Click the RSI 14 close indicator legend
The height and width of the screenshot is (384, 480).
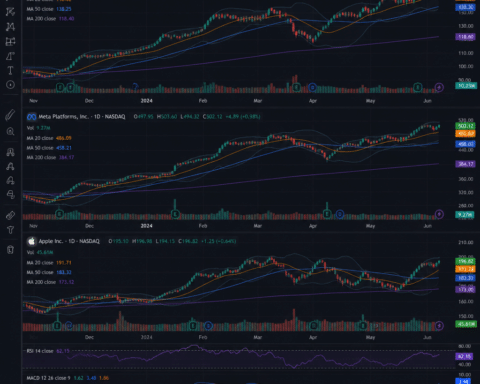[48, 351]
